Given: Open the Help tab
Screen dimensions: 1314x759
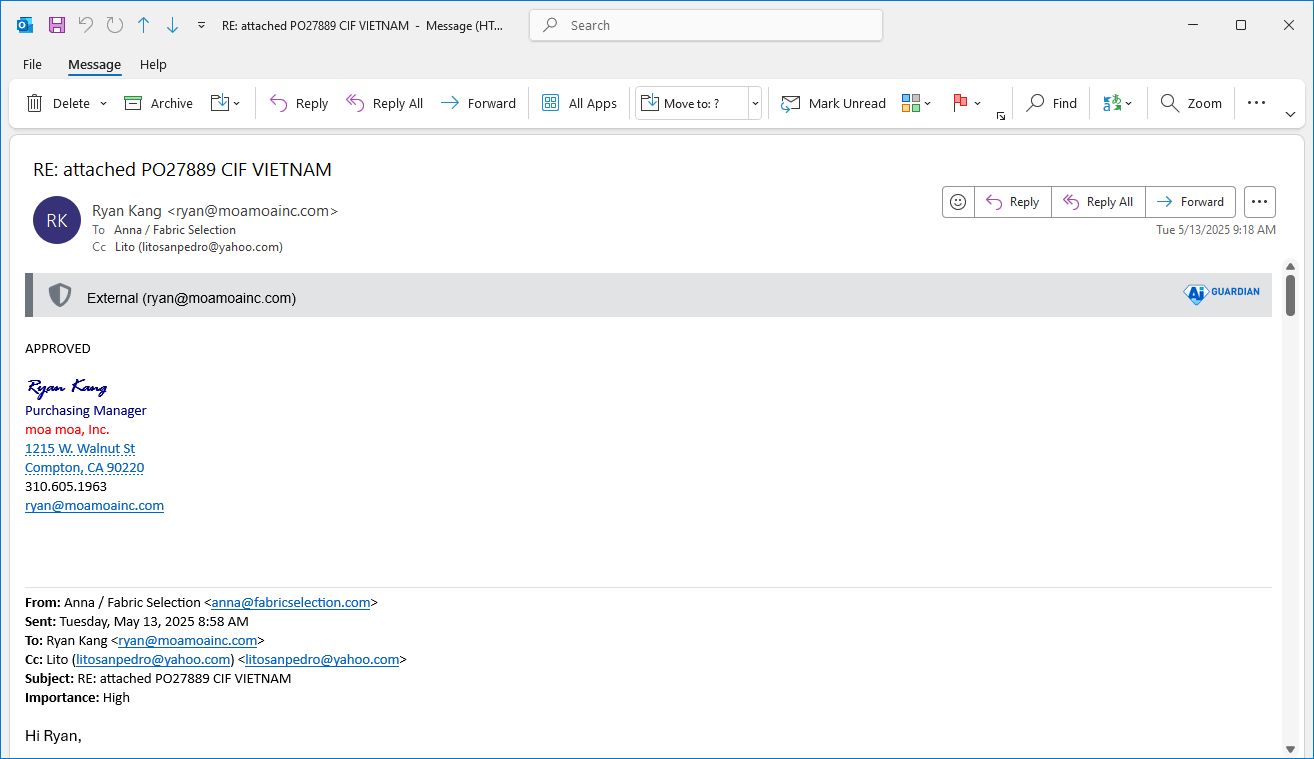Looking at the screenshot, I should pos(153,64).
